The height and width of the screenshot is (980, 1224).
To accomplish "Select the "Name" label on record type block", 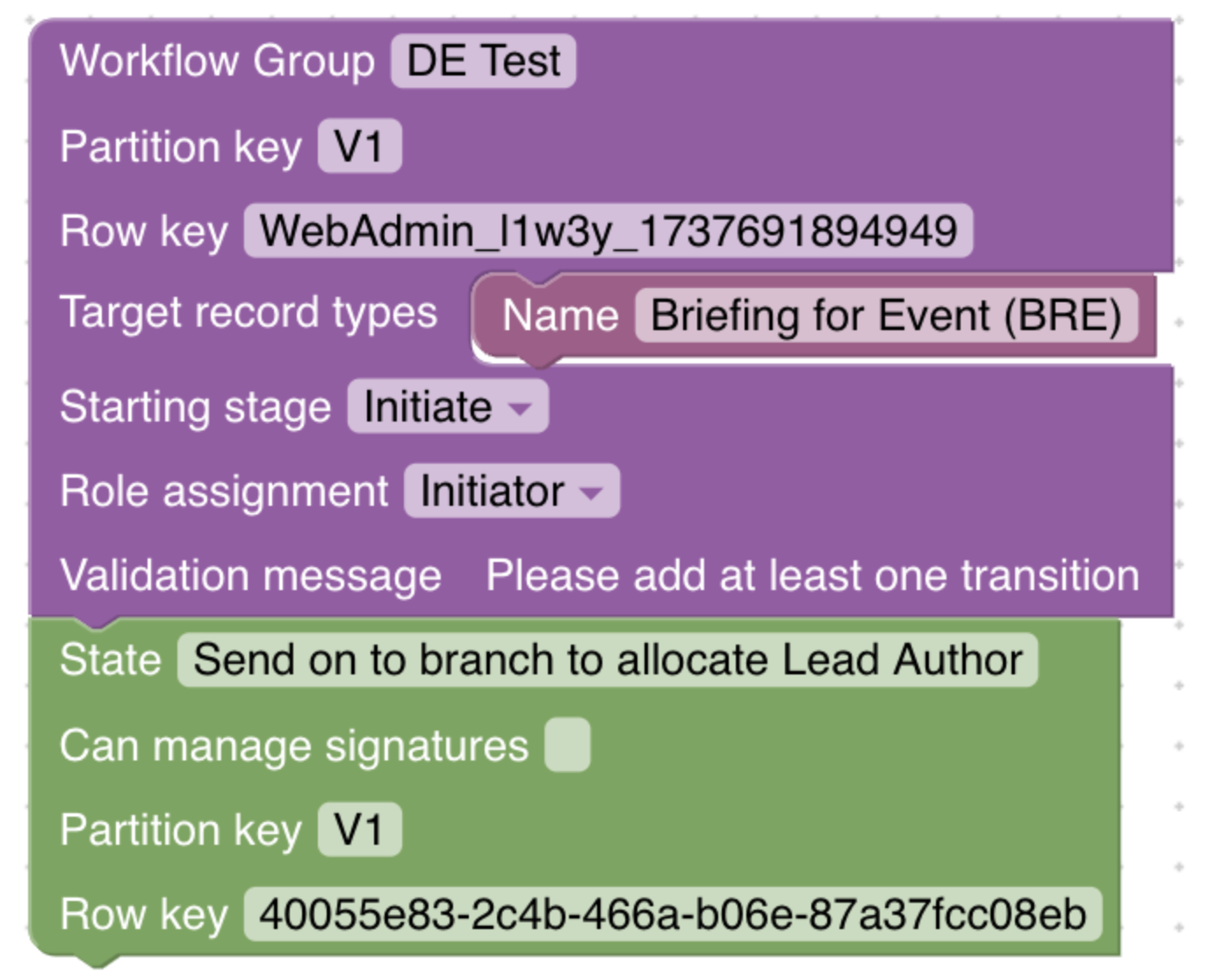I will point(560,316).
